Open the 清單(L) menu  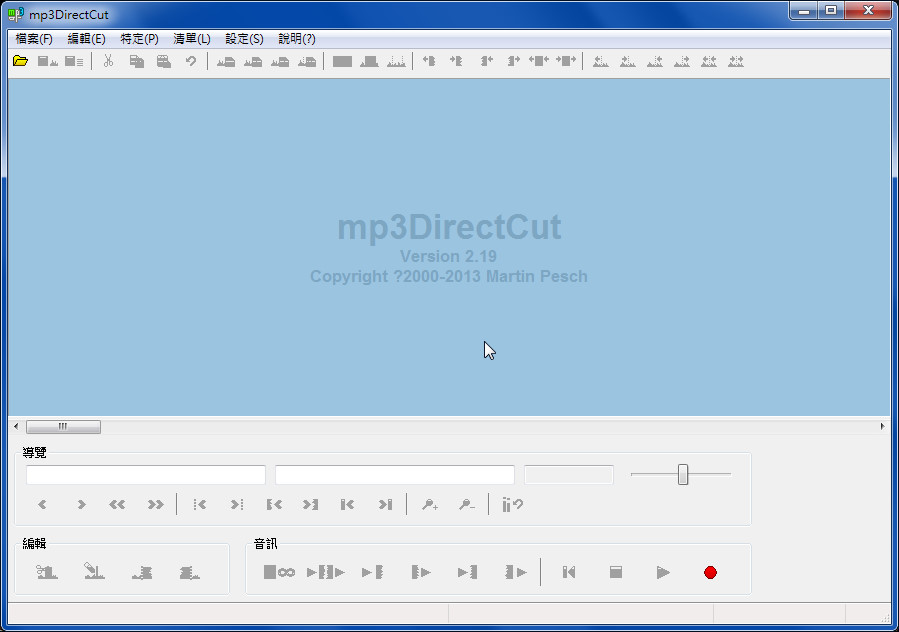(x=192, y=39)
